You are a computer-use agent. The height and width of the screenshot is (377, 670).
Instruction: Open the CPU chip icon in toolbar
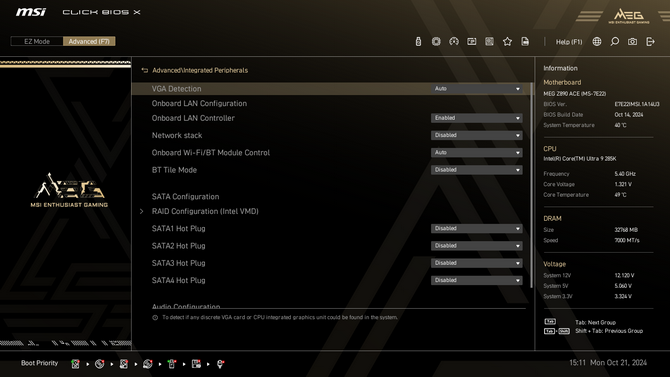[x=436, y=41]
